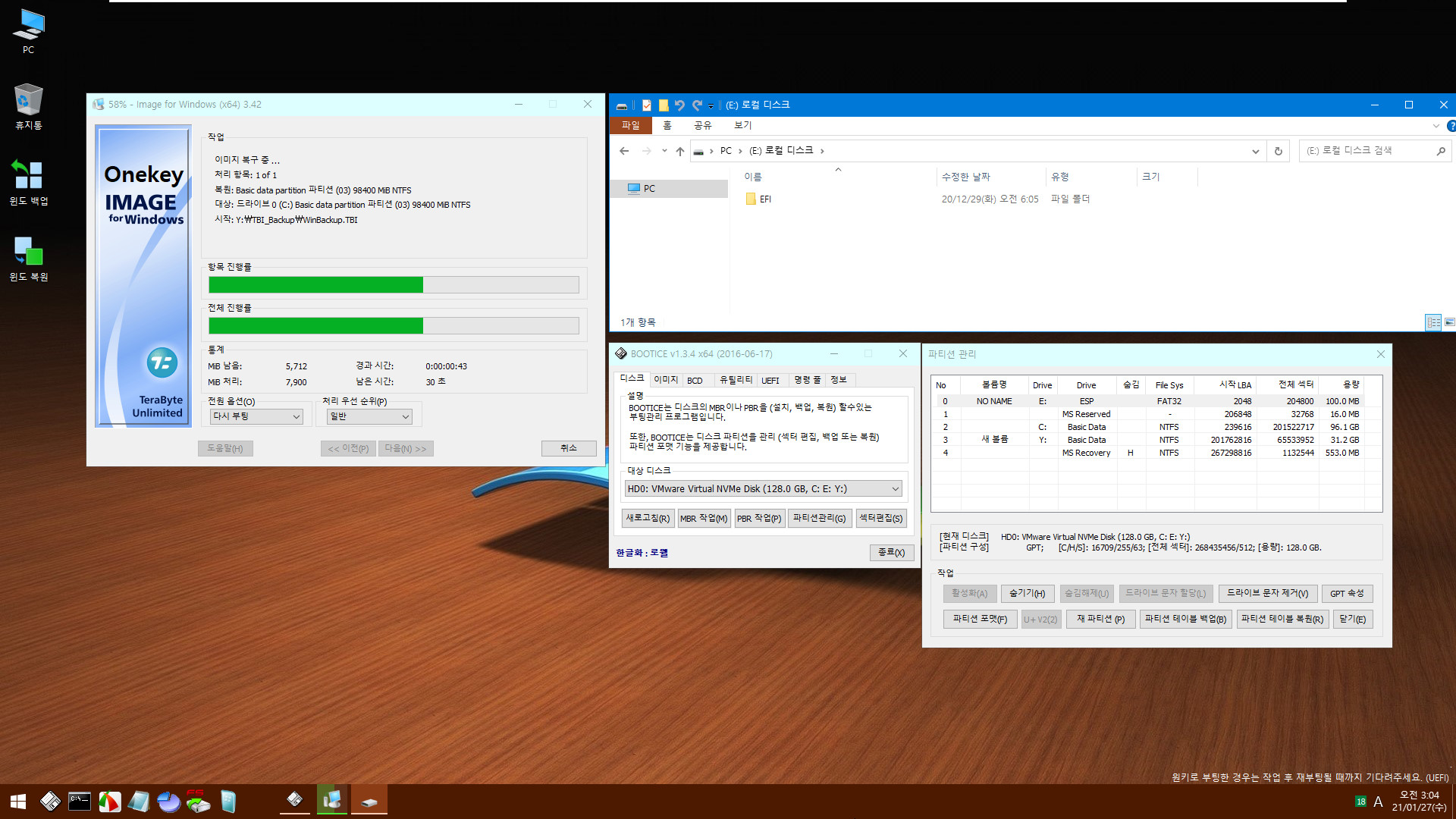
Task: Click the 섹터편집(S) button
Action: (x=881, y=519)
